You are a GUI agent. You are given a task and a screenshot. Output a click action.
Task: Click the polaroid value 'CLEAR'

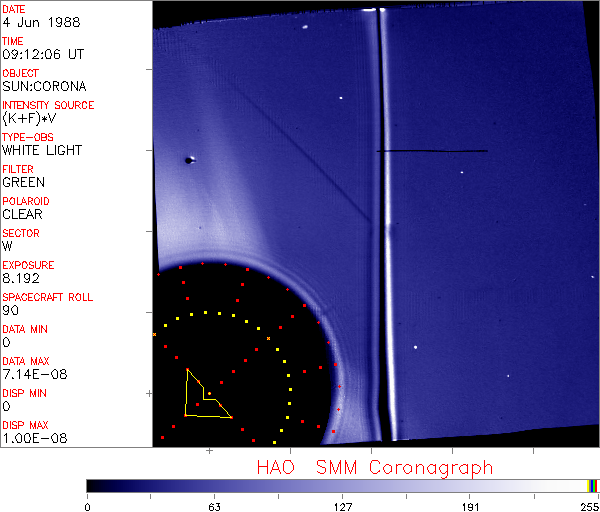(22, 215)
